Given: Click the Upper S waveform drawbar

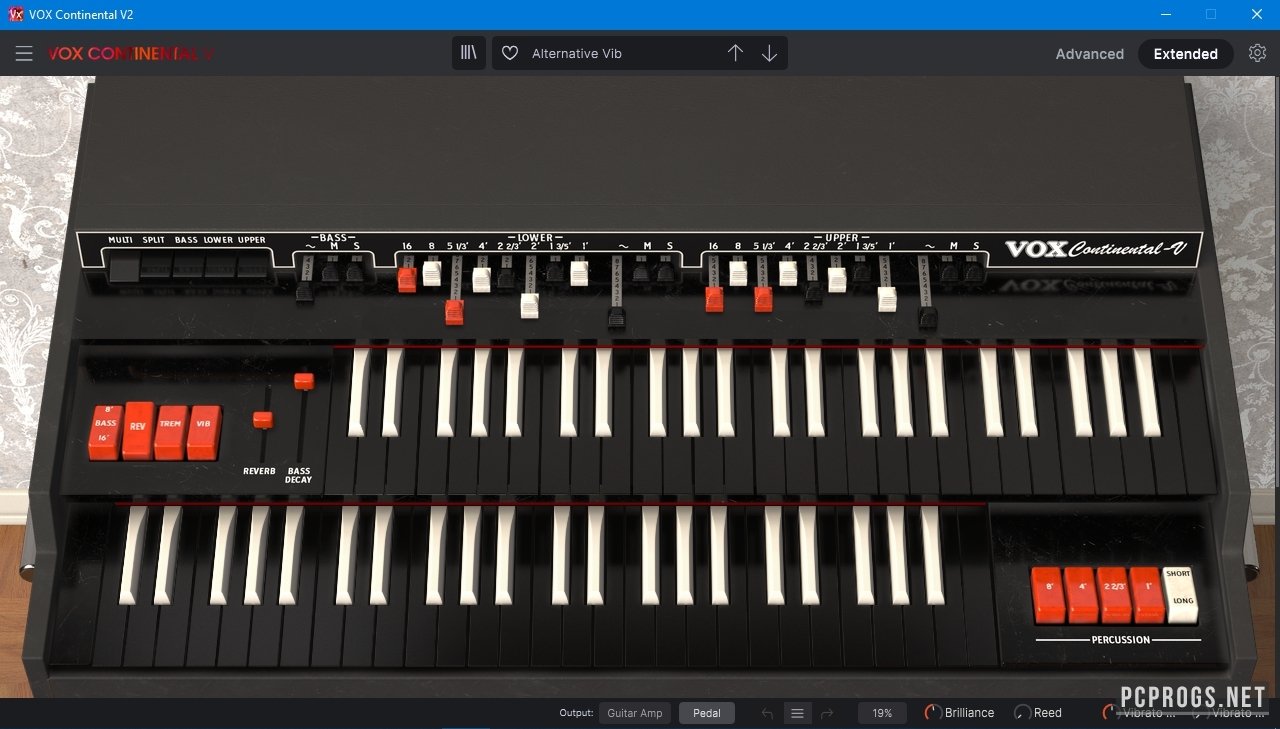Looking at the screenshot, I should (x=974, y=271).
